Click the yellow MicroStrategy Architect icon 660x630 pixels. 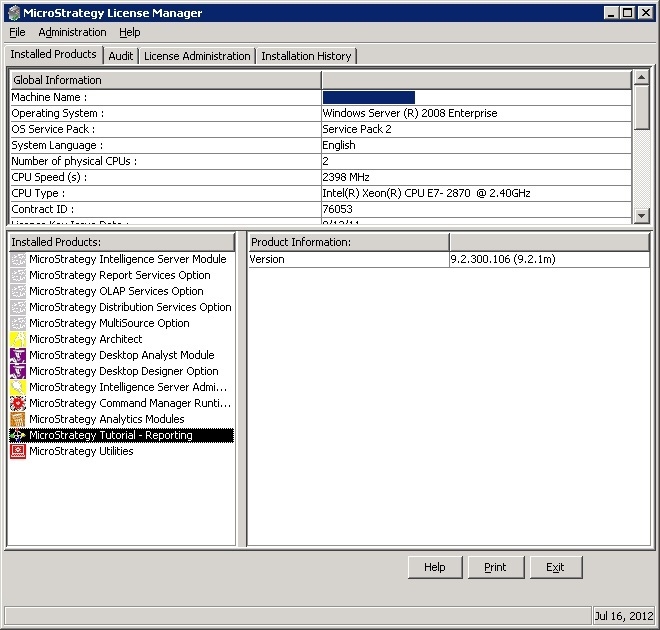point(18,339)
